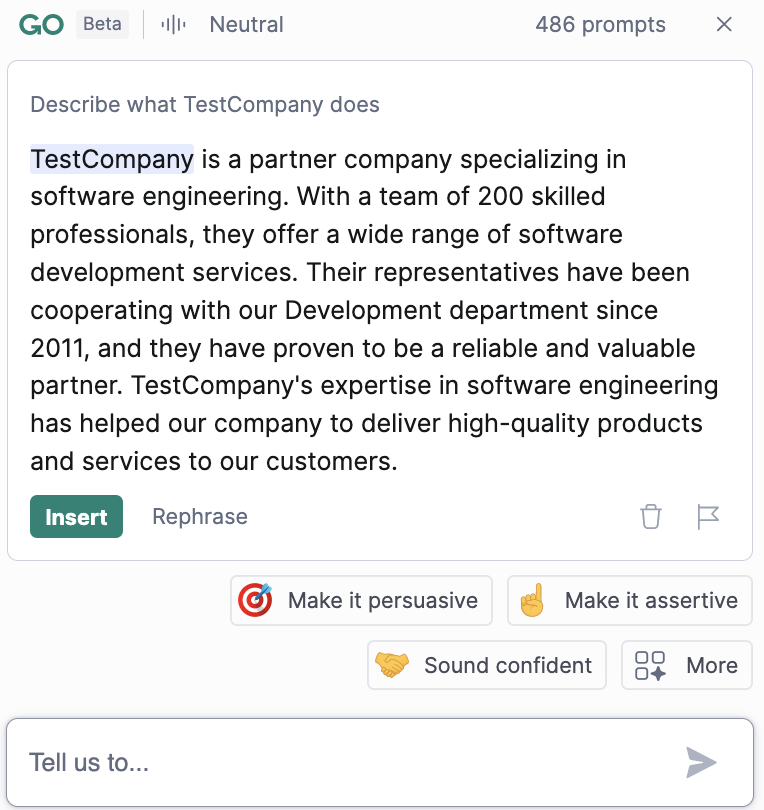Open the Neutral tone selector
Screen dimensions: 764x810
(x=246, y=24)
